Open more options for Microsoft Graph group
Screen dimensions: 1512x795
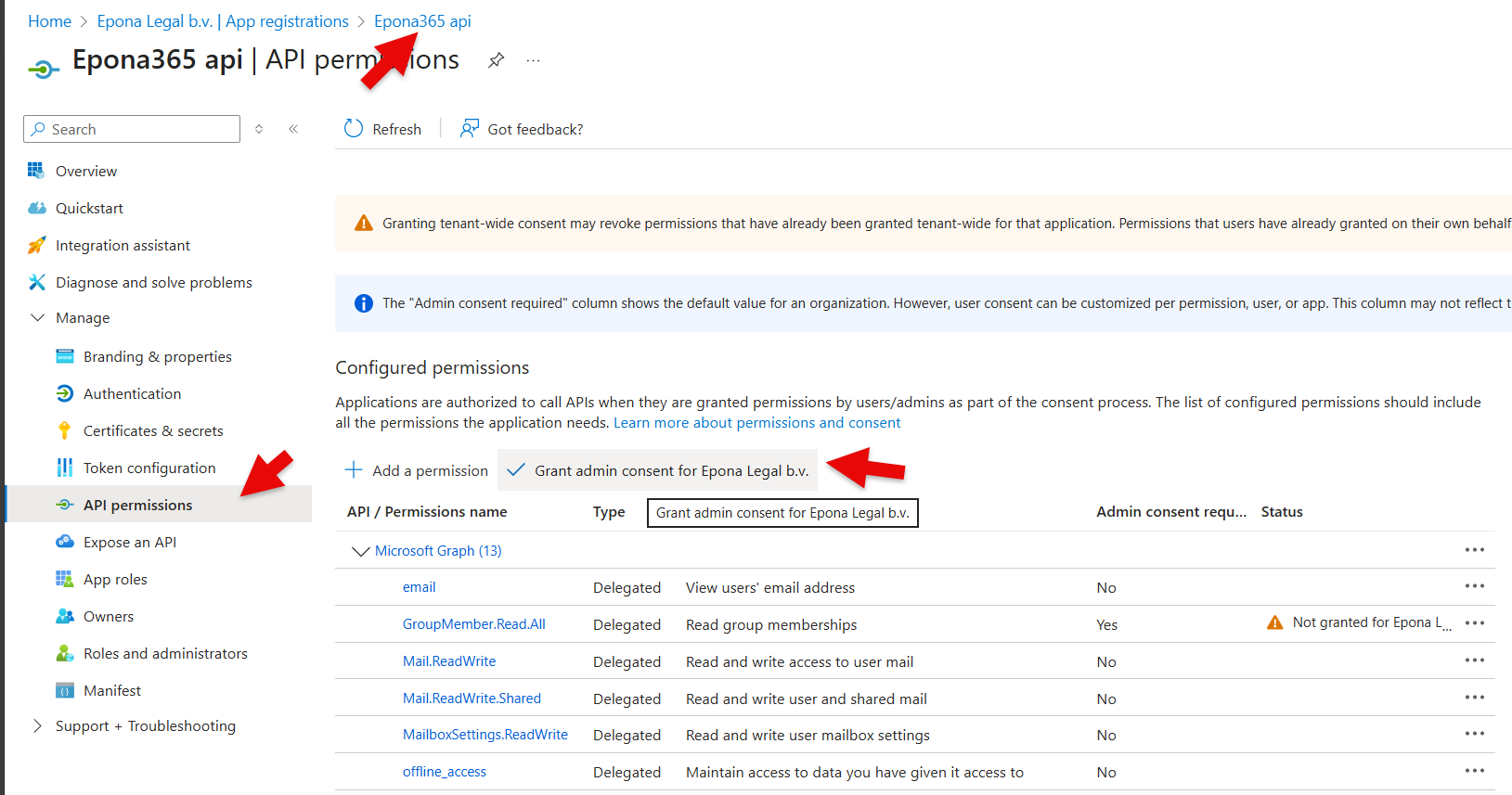pyautogui.click(x=1474, y=550)
